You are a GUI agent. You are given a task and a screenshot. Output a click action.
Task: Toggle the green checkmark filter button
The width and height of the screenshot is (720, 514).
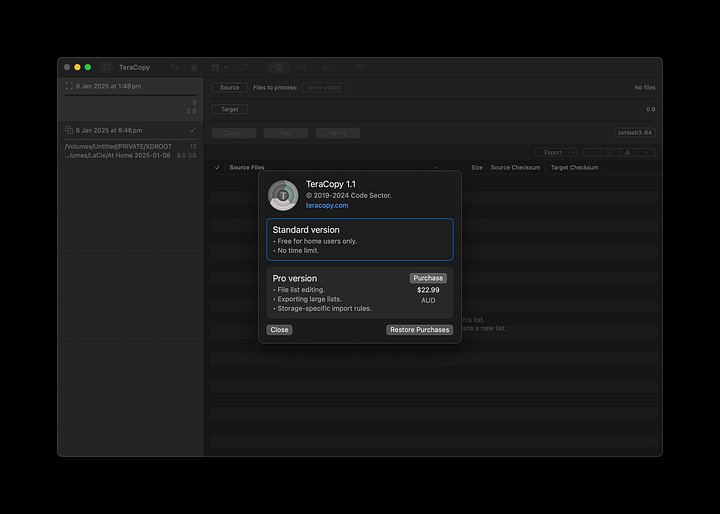(x=592, y=152)
